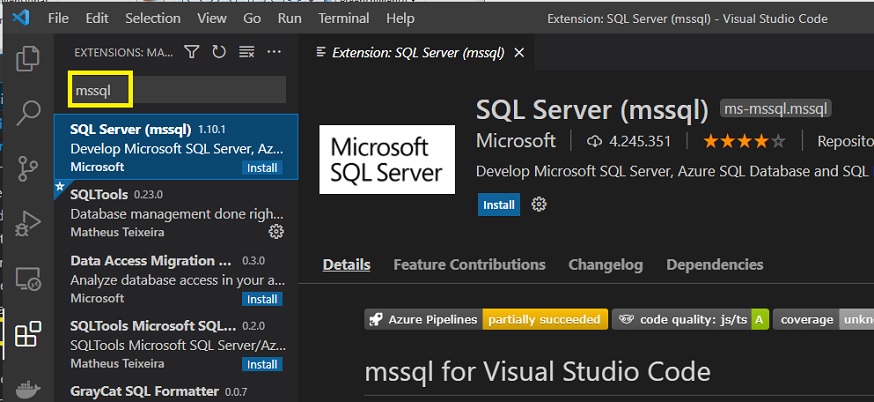The height and width of the screenshot is (402, 874).
Task: Open the Selection menu
Action: (153, 18)
